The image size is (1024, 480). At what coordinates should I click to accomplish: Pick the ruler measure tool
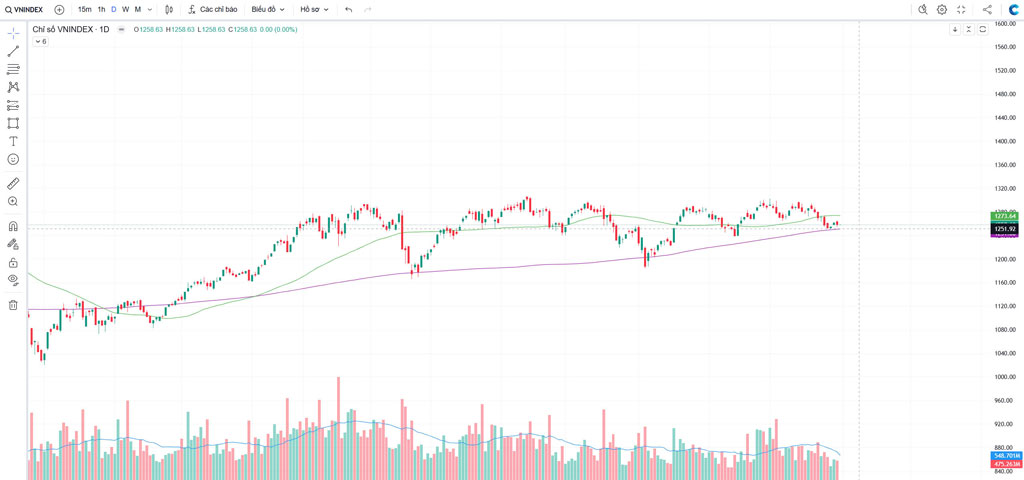coord(13,184)
